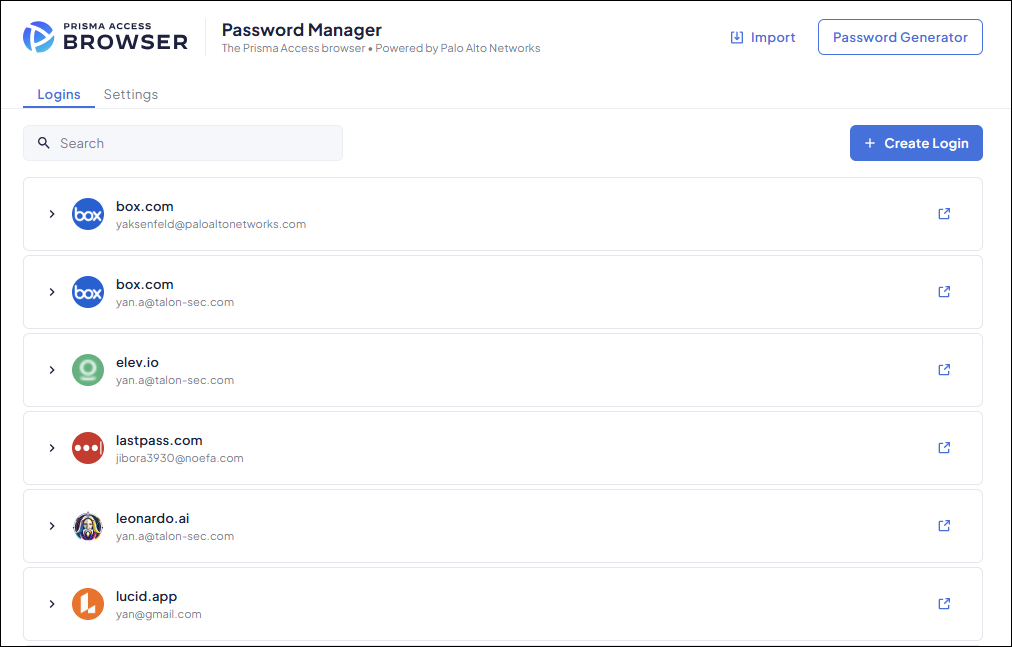Image resolution: width=1012 pixels, height=647 pixels.
Task: Select the jibora3930@noefa.com username text
Action: pos(179,458)
